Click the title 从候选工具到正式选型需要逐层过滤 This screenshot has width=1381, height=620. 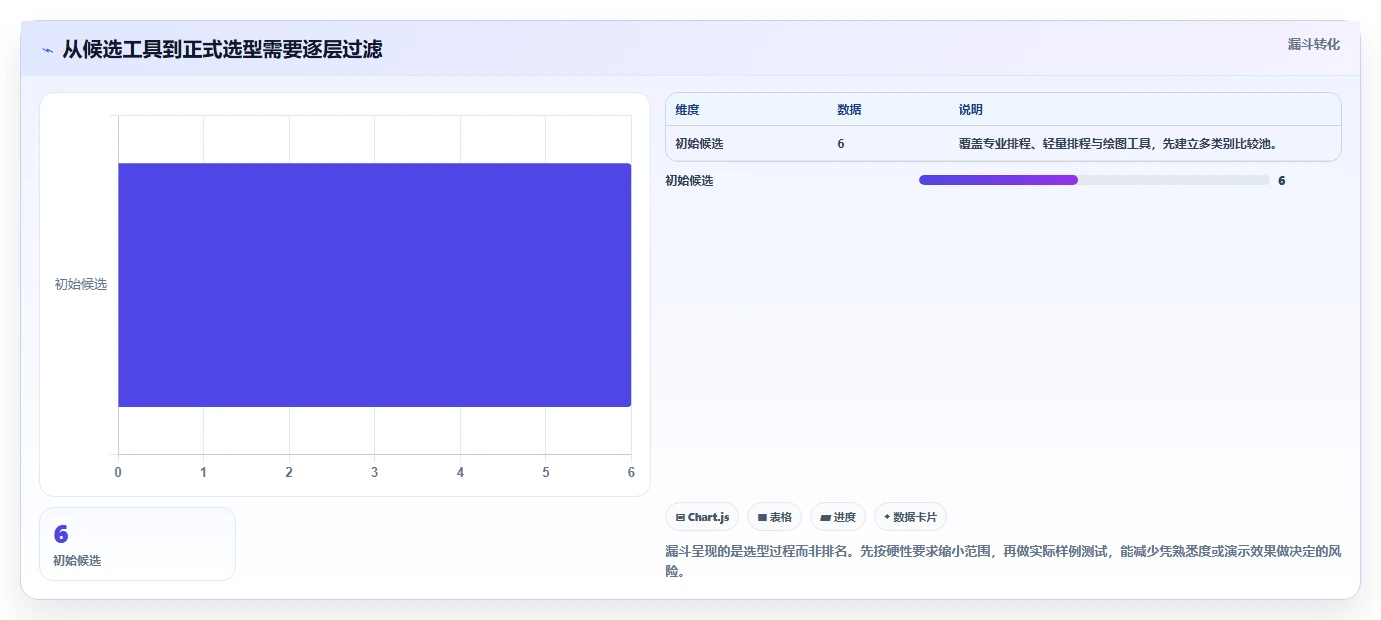(x=222, y=49)
